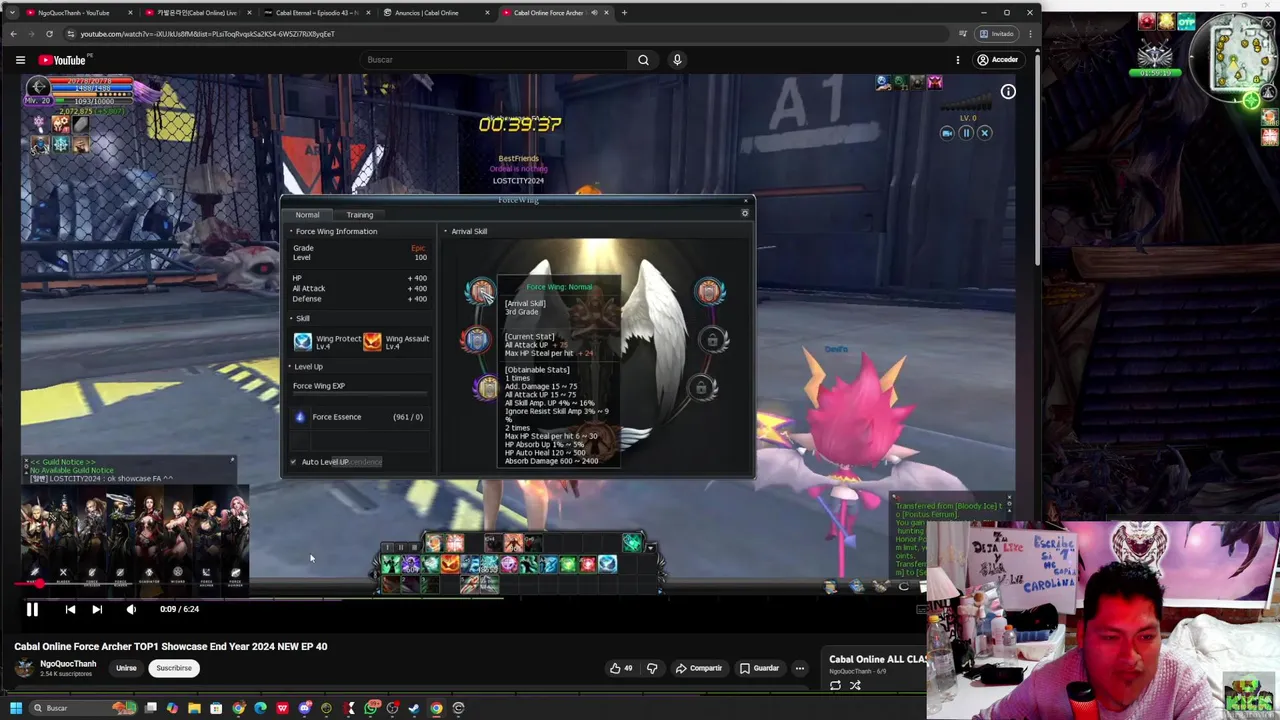
Task: Like the video with thumbs-up button
Action: point(620,668)
